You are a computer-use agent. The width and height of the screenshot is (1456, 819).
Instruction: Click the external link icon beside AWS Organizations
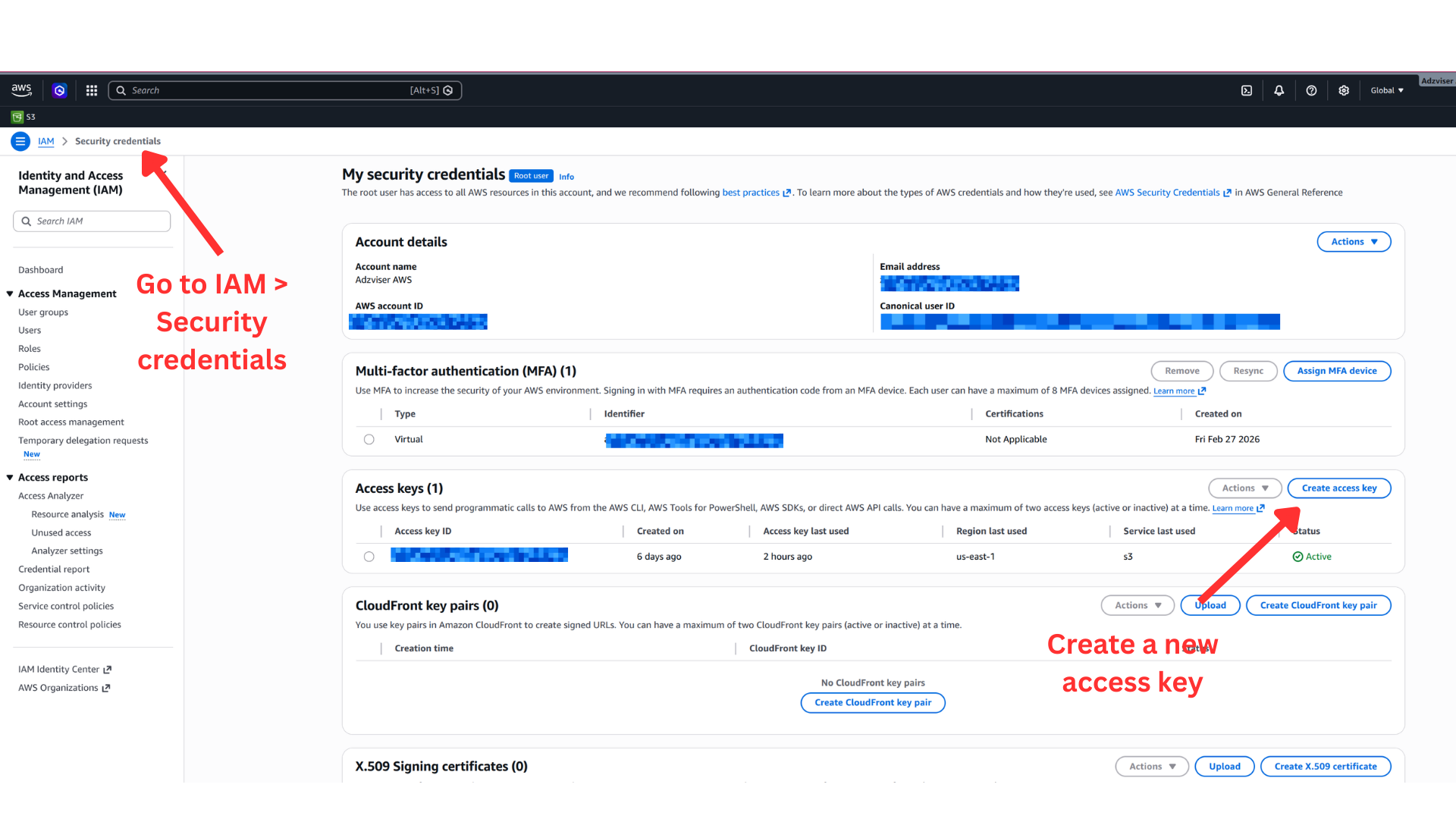(107, 688)
